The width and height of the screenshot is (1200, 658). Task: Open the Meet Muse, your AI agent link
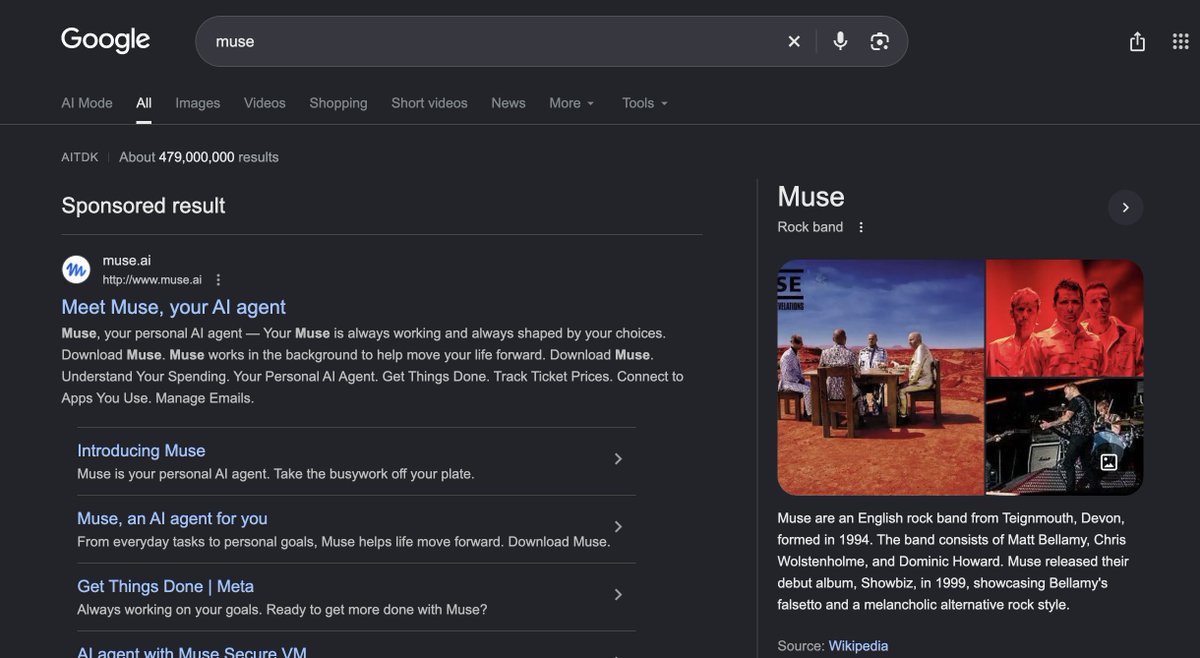pyautogui.click(x=174, y=307)
